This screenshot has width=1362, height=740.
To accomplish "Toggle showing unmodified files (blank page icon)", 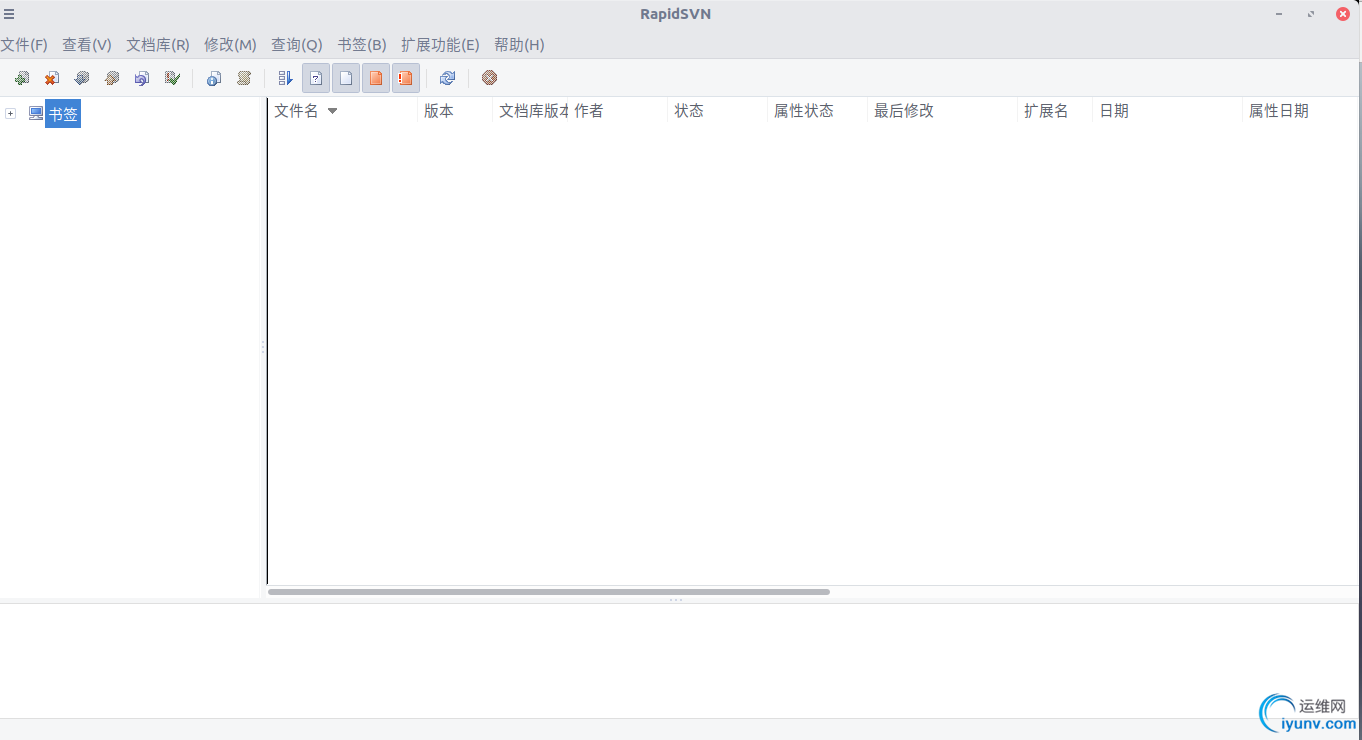I will 346,78.
